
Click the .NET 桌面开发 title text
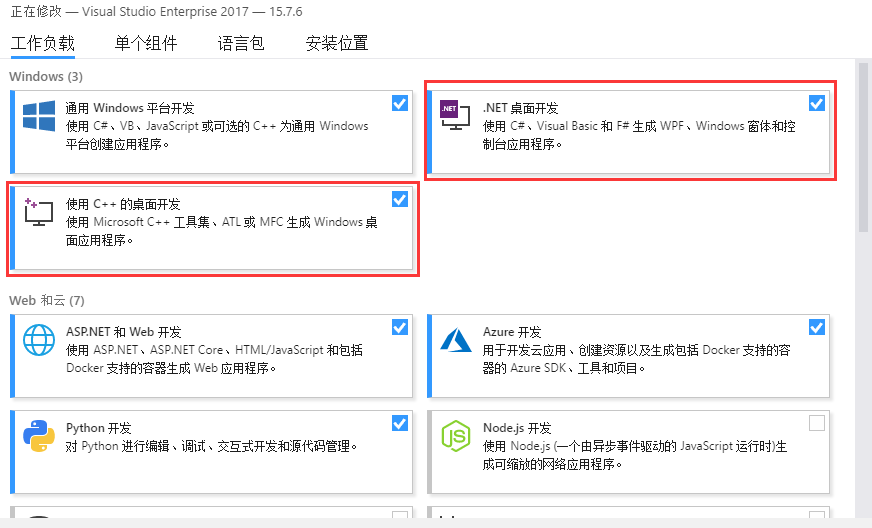coord(521,108)
